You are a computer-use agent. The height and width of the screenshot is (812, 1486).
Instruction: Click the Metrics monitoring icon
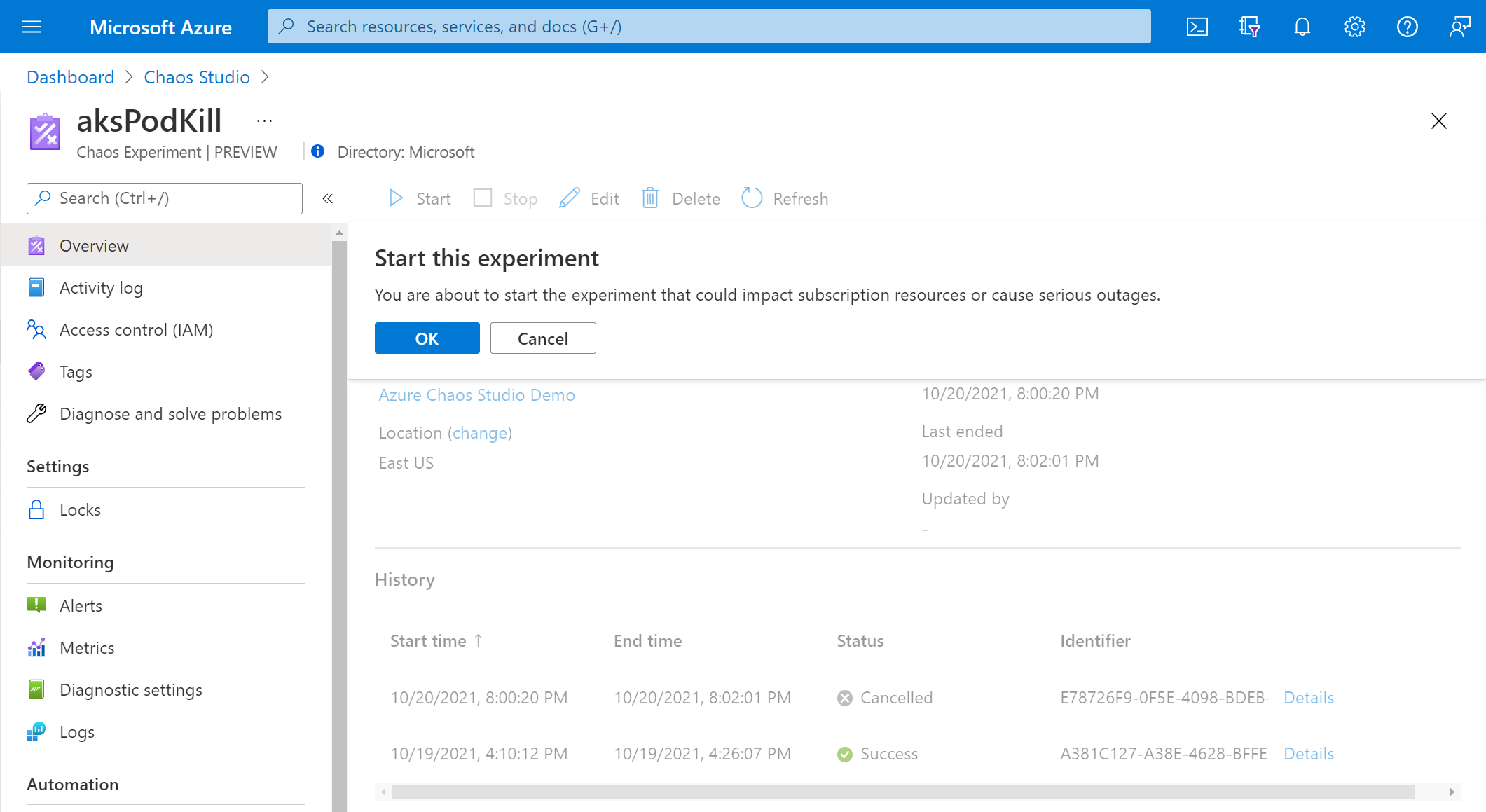click(37, 647)
